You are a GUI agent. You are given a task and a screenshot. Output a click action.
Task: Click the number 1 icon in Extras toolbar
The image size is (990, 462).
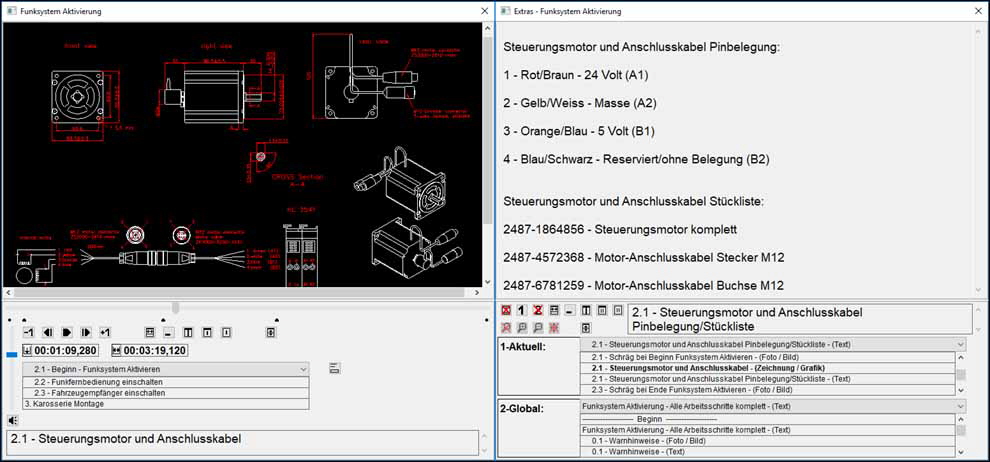point(521,312)
